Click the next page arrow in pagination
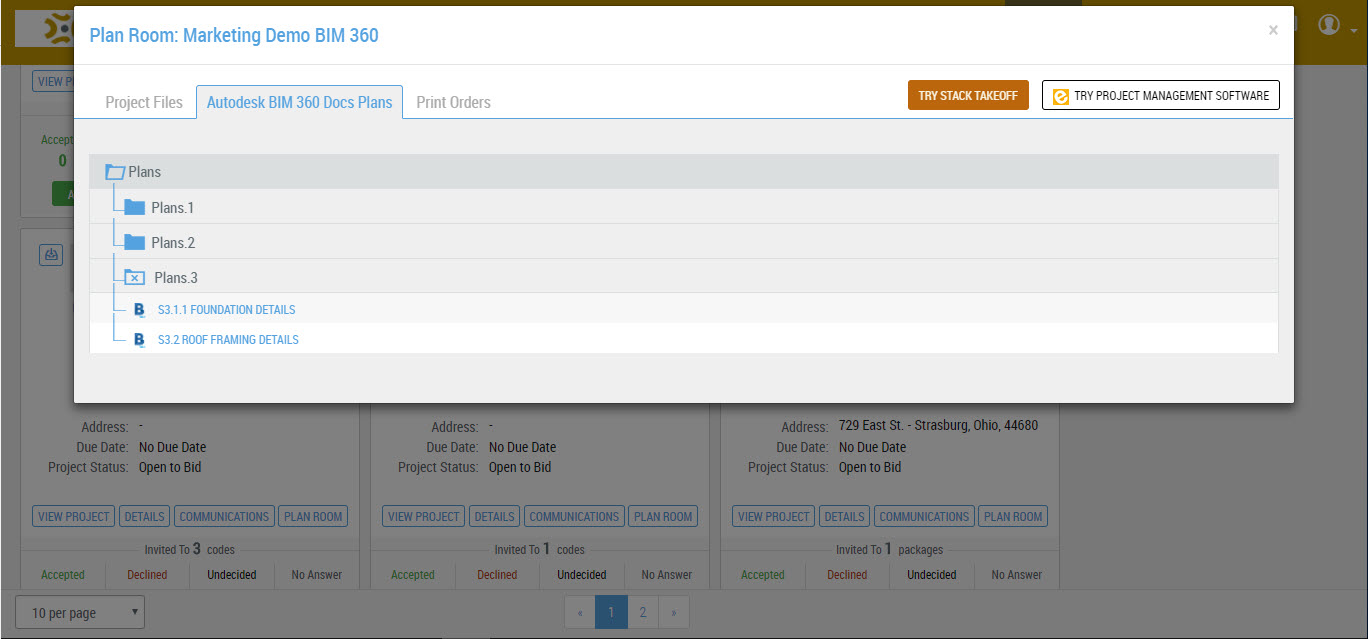The height and width of the screenshot is (639, 1368). (x=673, y=611)
